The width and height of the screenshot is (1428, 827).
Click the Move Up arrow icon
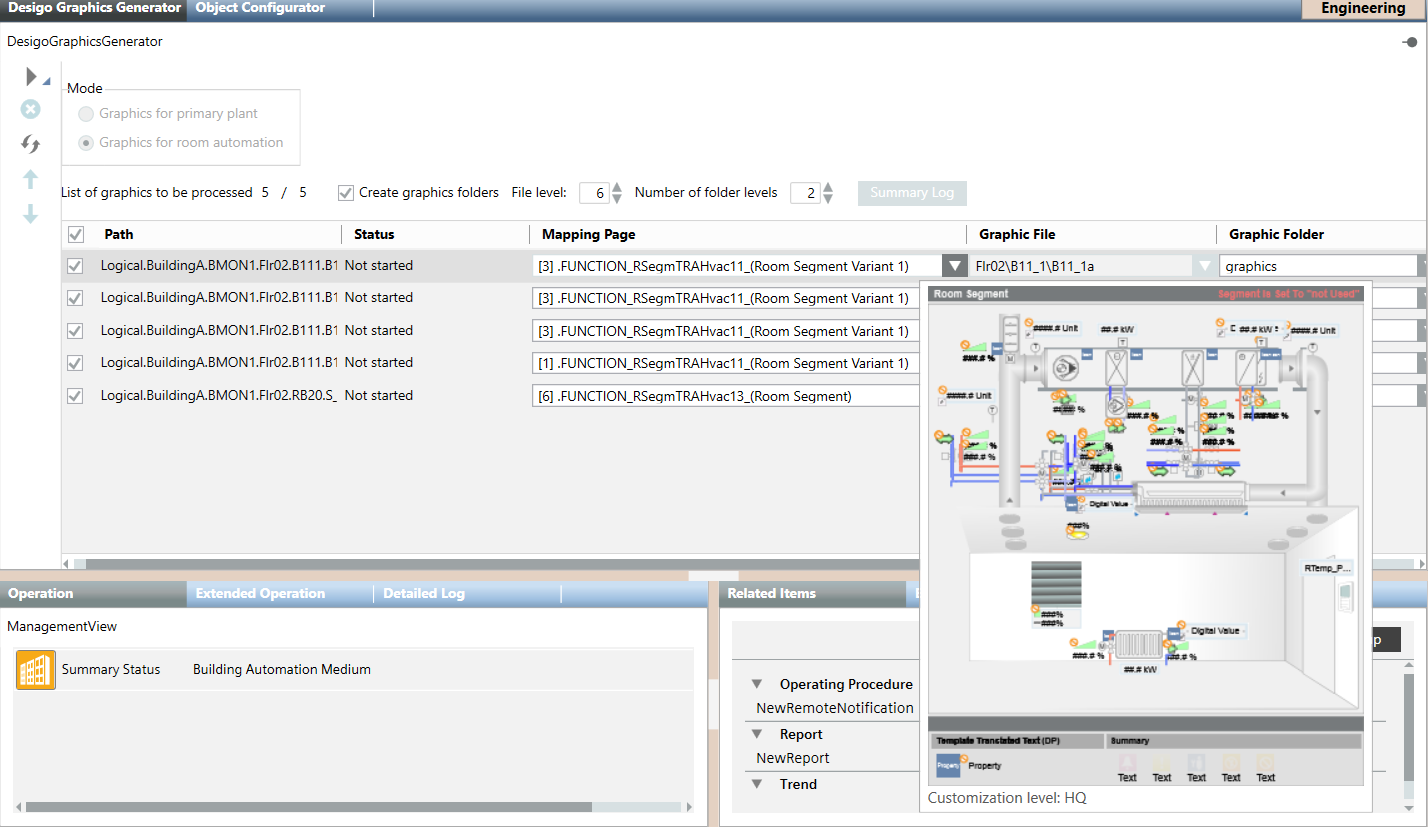tap(31, 179)
